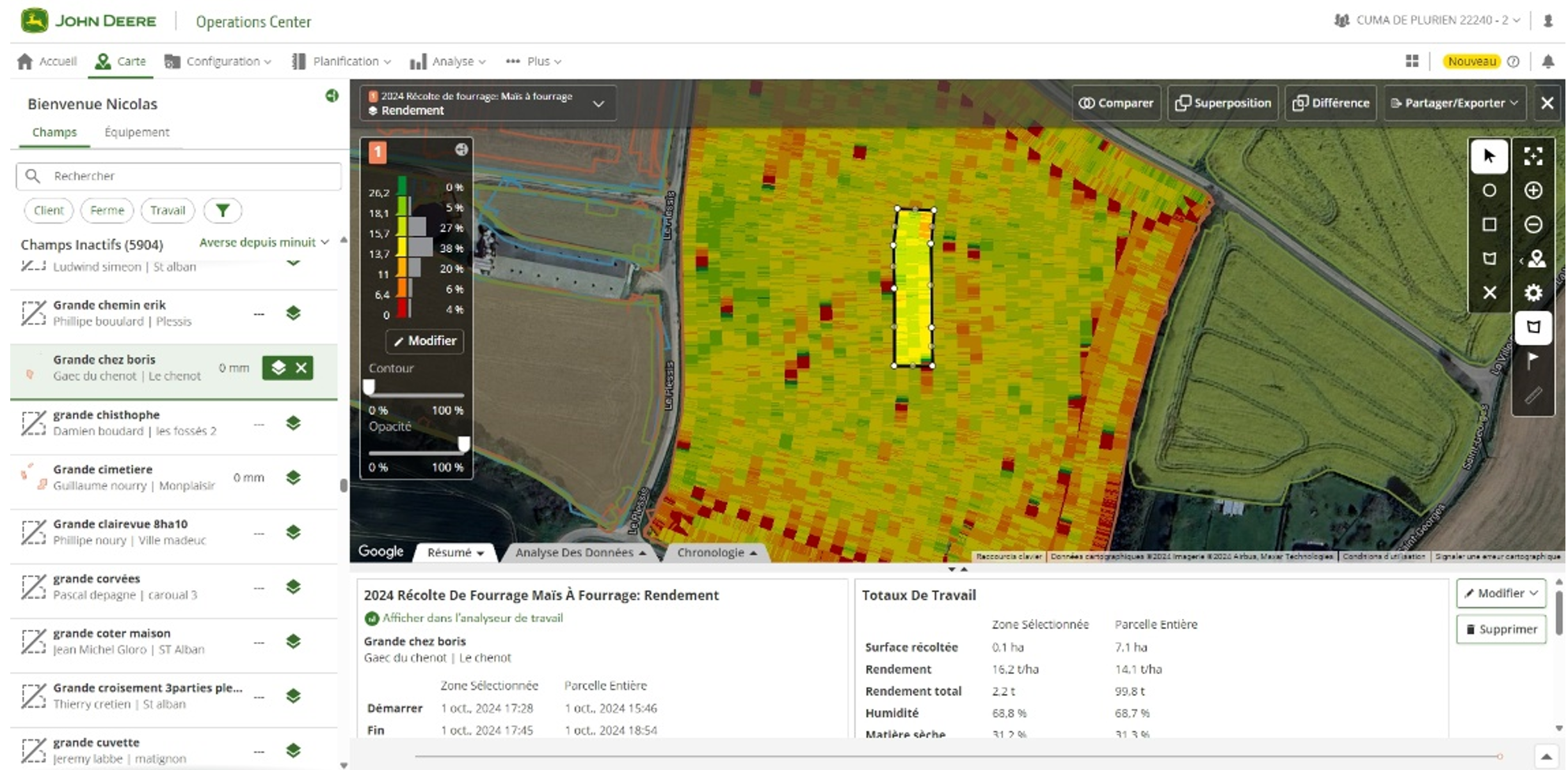Select the ruler measure tool
The height and width of the screenshot is (770, 1568).
[x=1533, y=396]
